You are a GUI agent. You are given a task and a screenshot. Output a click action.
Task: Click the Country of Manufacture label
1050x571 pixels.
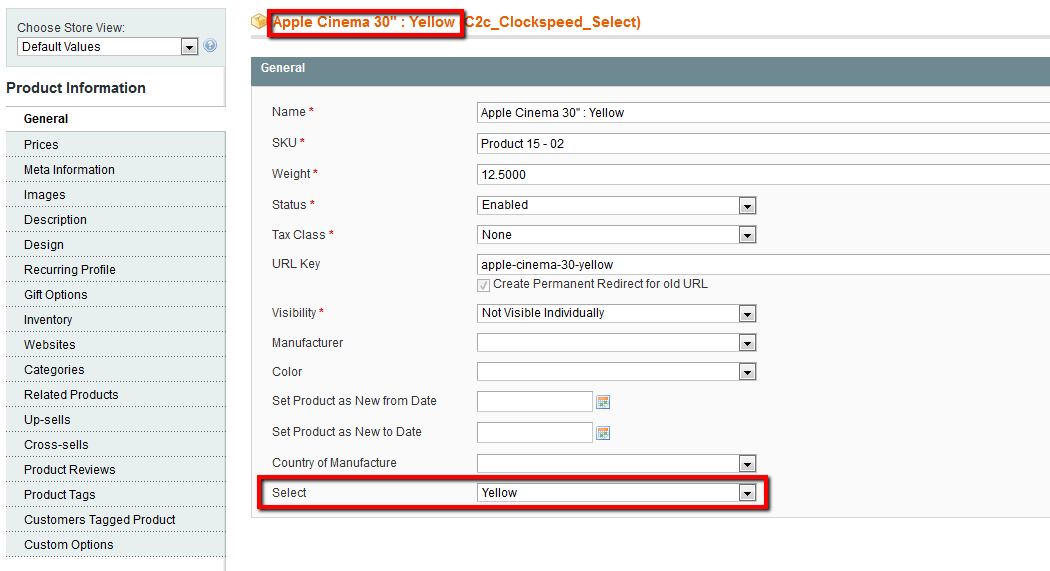point(334,463)
